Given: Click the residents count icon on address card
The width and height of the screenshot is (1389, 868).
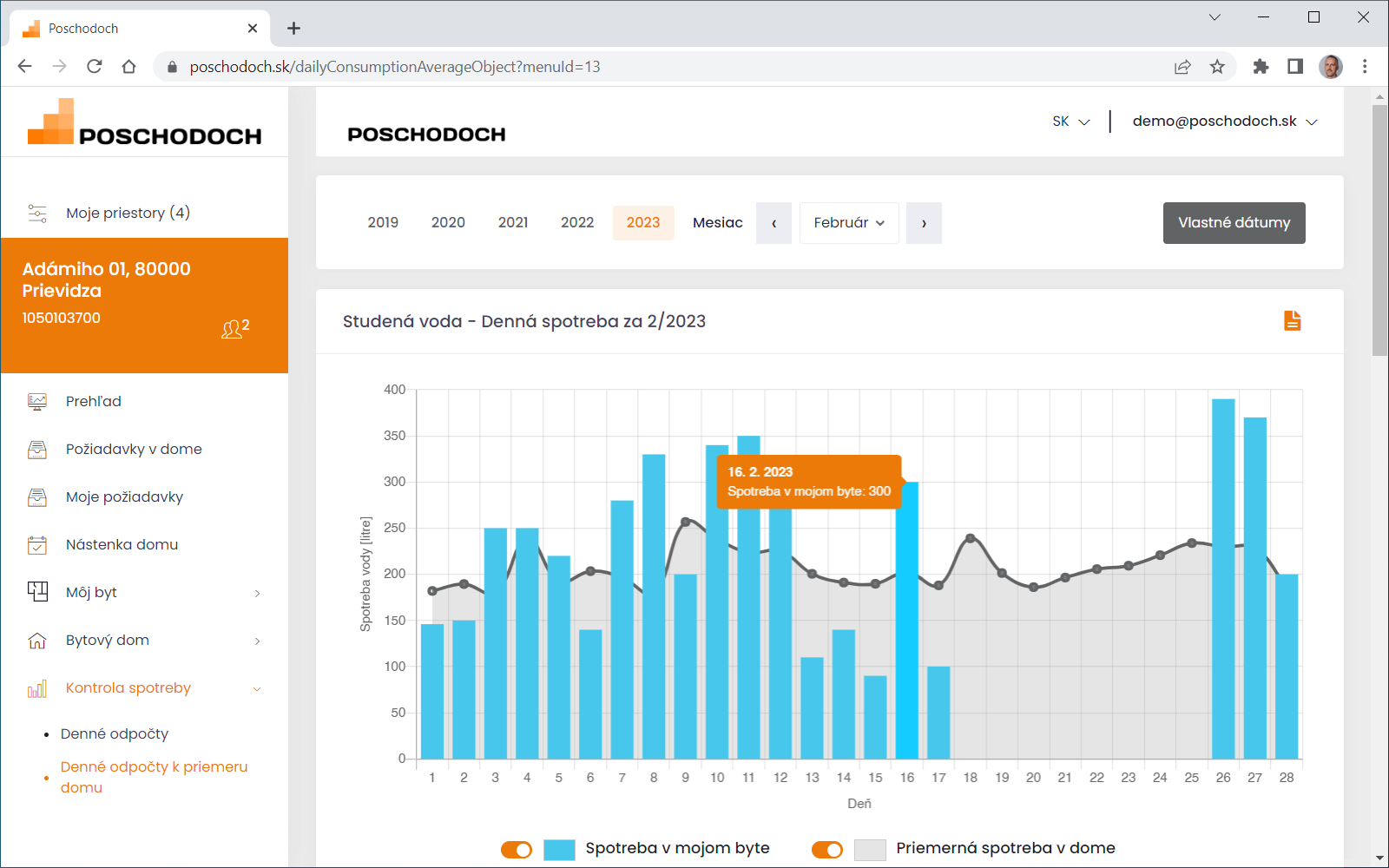Looking at the screenshot, I should click(x=235, y=328).
